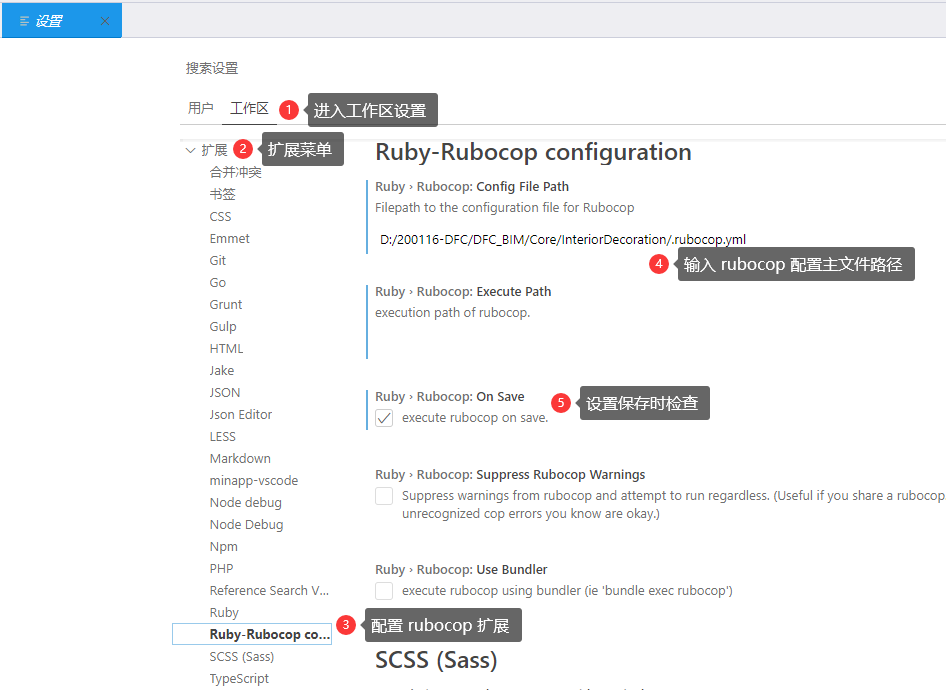Image resolution: width=946 pixels, height=690 pixels.
Task: Select 合并冲突 in the settings tree
Action: (x=236, y=173)
